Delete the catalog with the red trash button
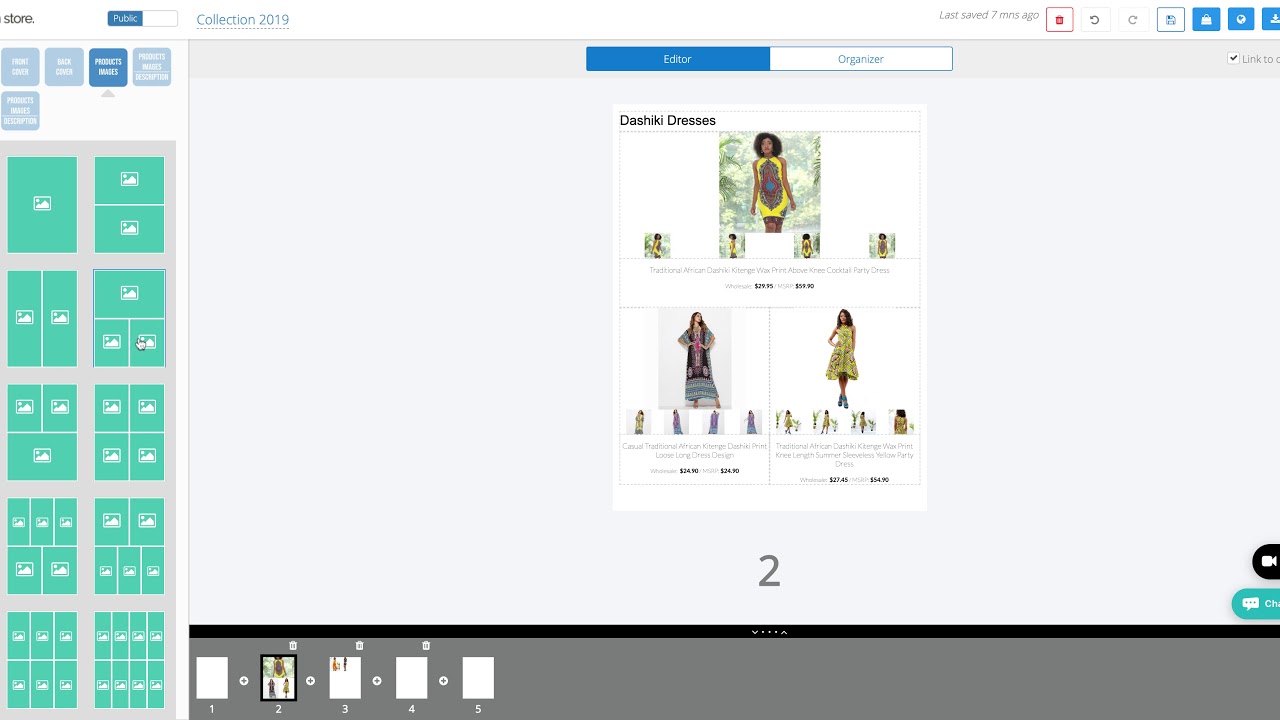This screenshot has height=720, width=1280. coord(1060,19)
